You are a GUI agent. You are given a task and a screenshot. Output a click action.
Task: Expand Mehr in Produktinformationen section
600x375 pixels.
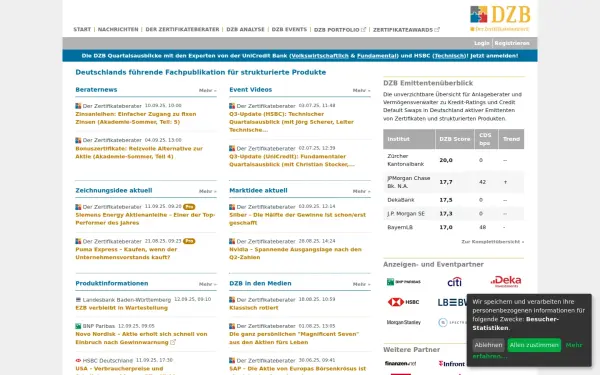(207, 284)
